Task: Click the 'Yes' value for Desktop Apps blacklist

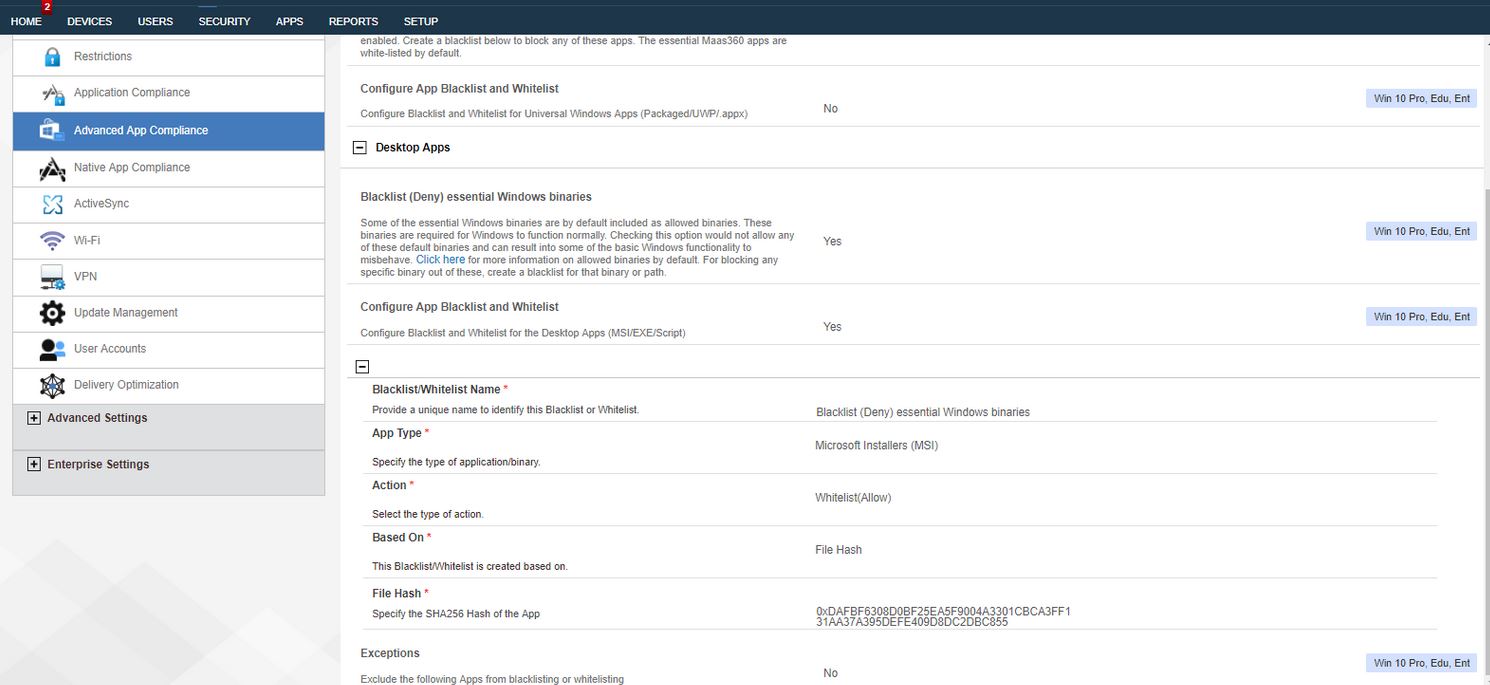Action: 832,327
